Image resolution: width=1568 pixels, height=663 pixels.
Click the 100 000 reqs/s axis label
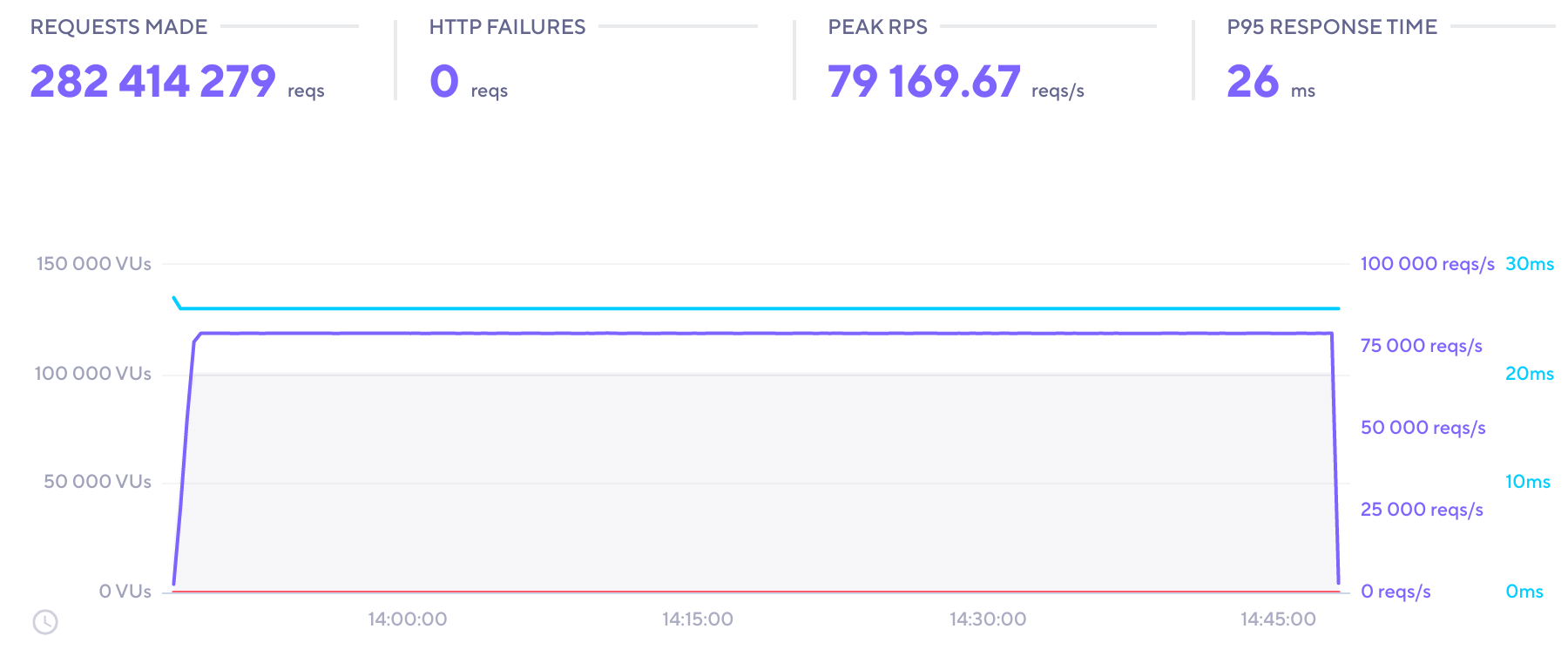pos(1428,264)
